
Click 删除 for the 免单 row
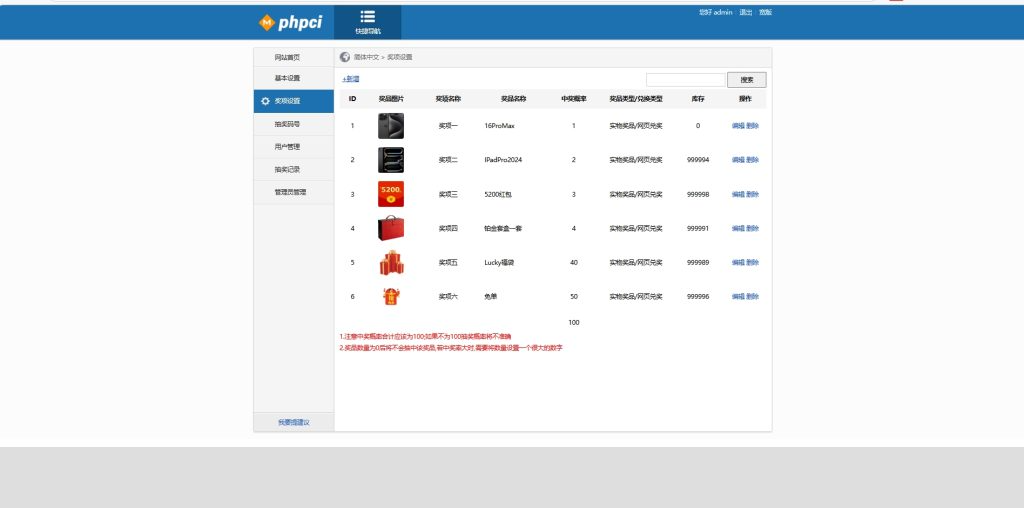[x=753, y=297]
